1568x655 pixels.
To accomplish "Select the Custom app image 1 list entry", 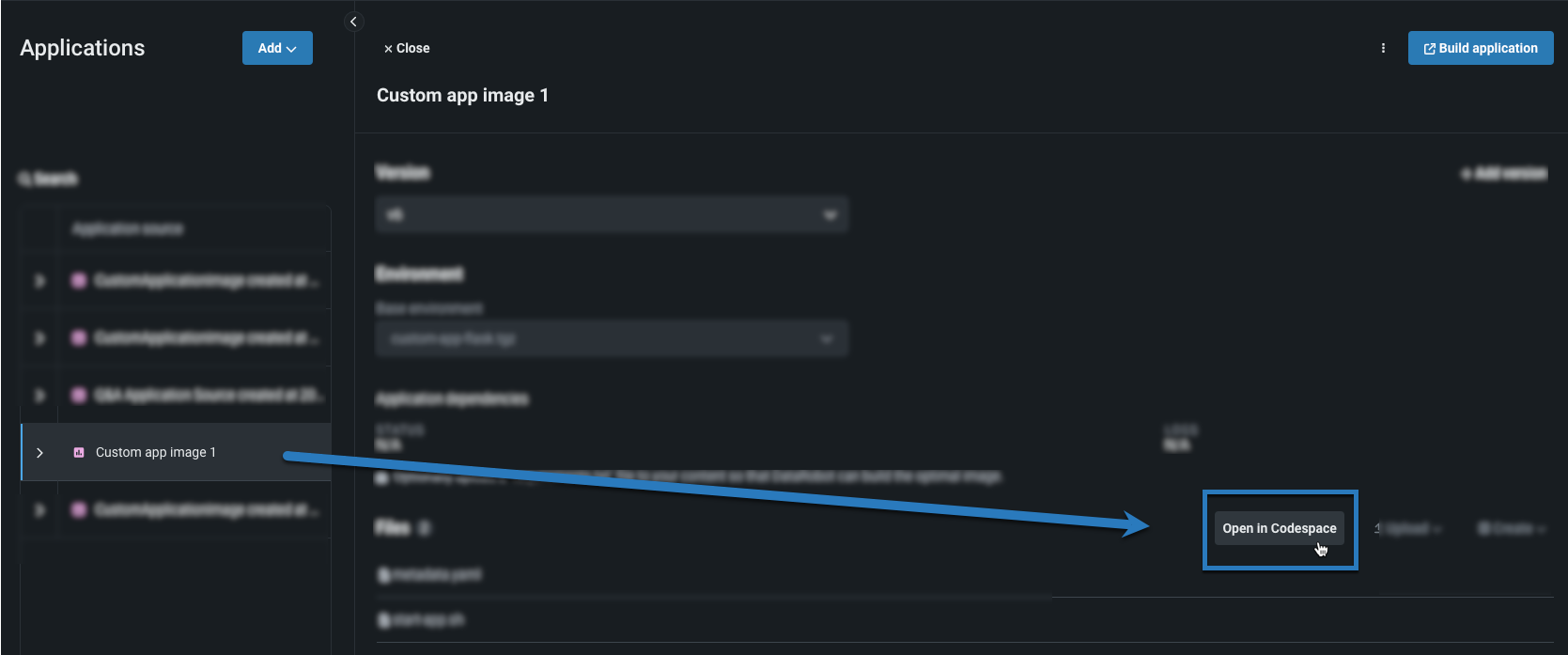I will 156,452.
